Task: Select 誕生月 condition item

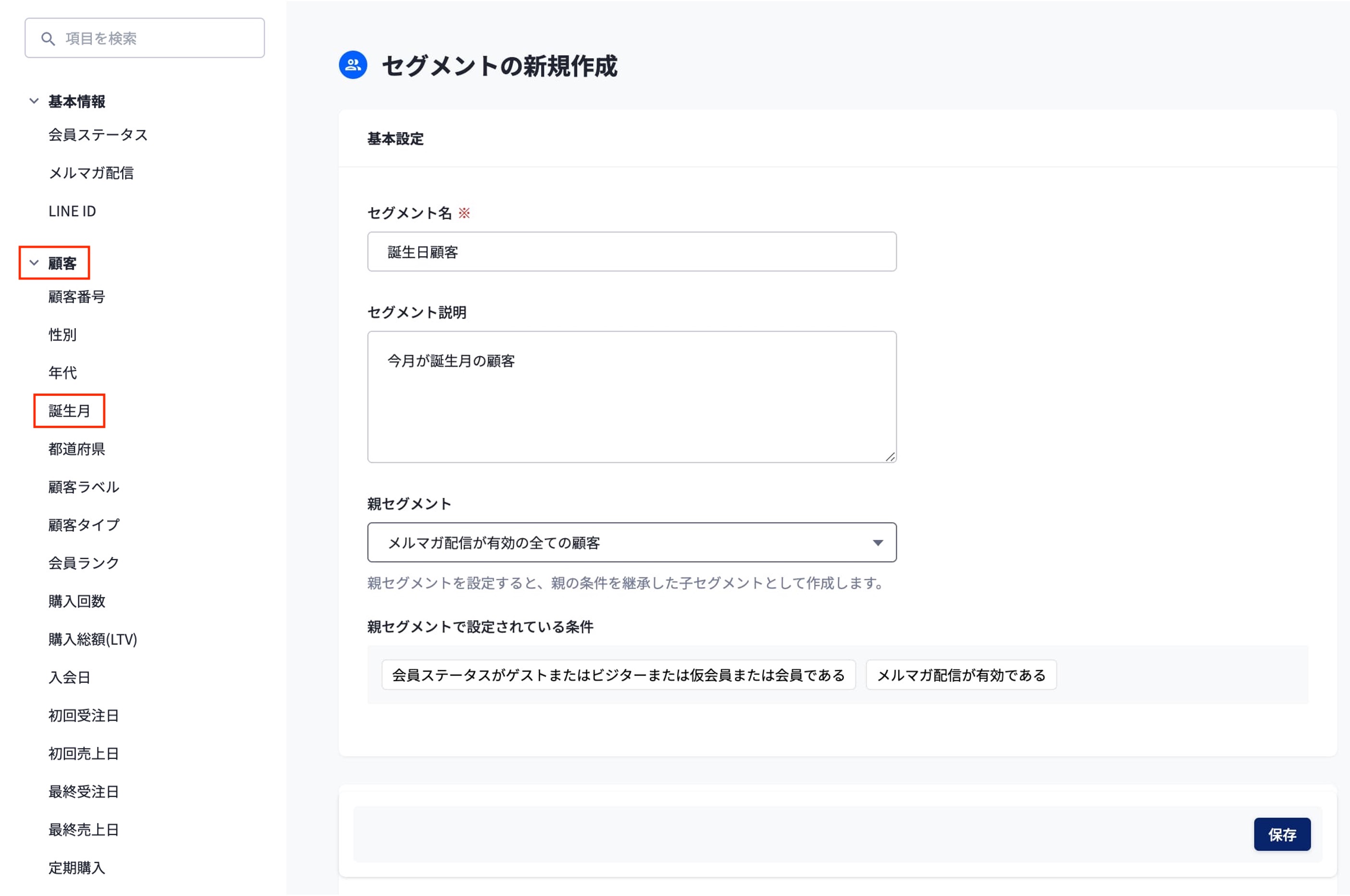Action: click(x=69, y=411)
